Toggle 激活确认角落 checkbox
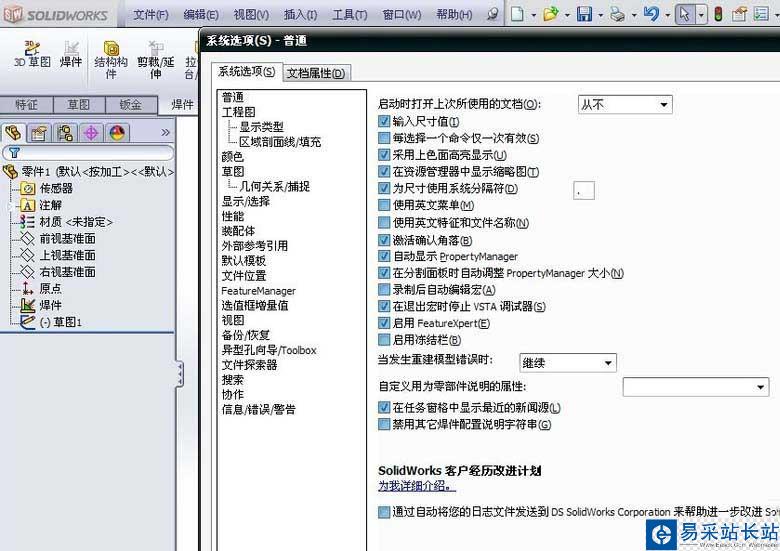Image resolution: width=780 pixels, height=551 pixels. [384, 240]
